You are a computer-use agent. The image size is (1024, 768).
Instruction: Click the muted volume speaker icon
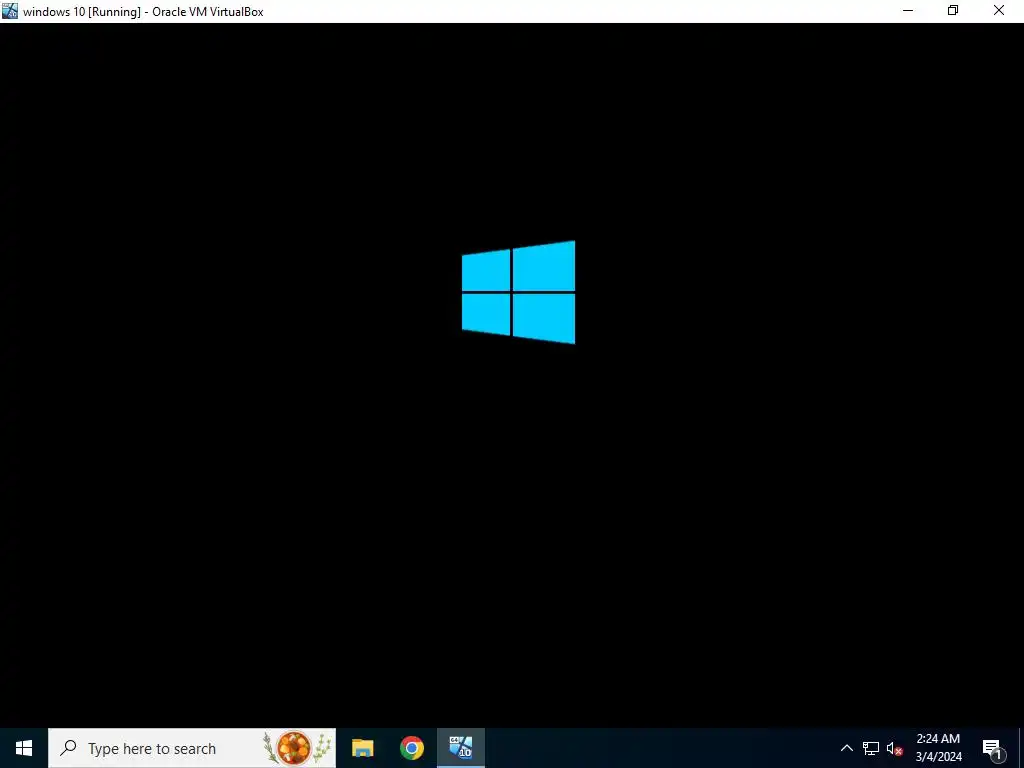(x=894, y=748)
